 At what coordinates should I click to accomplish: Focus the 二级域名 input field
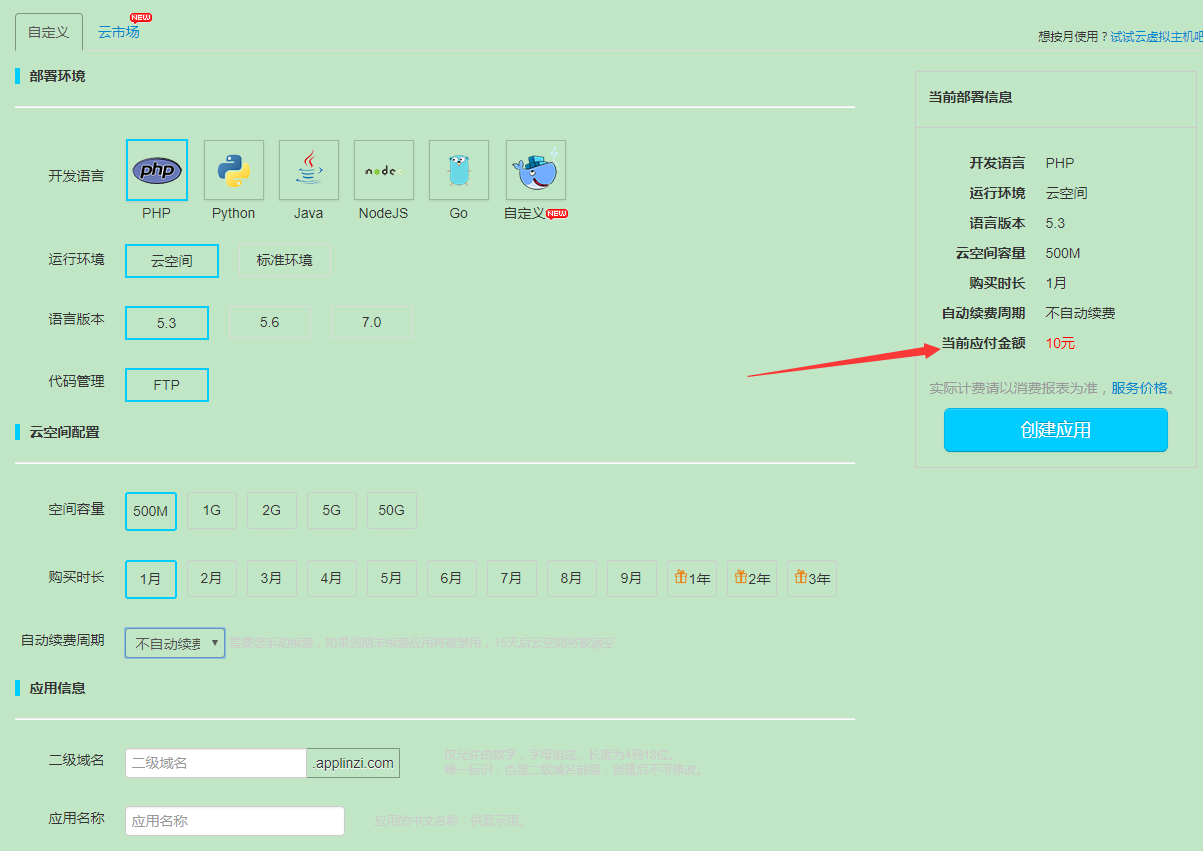coord(216,763)
